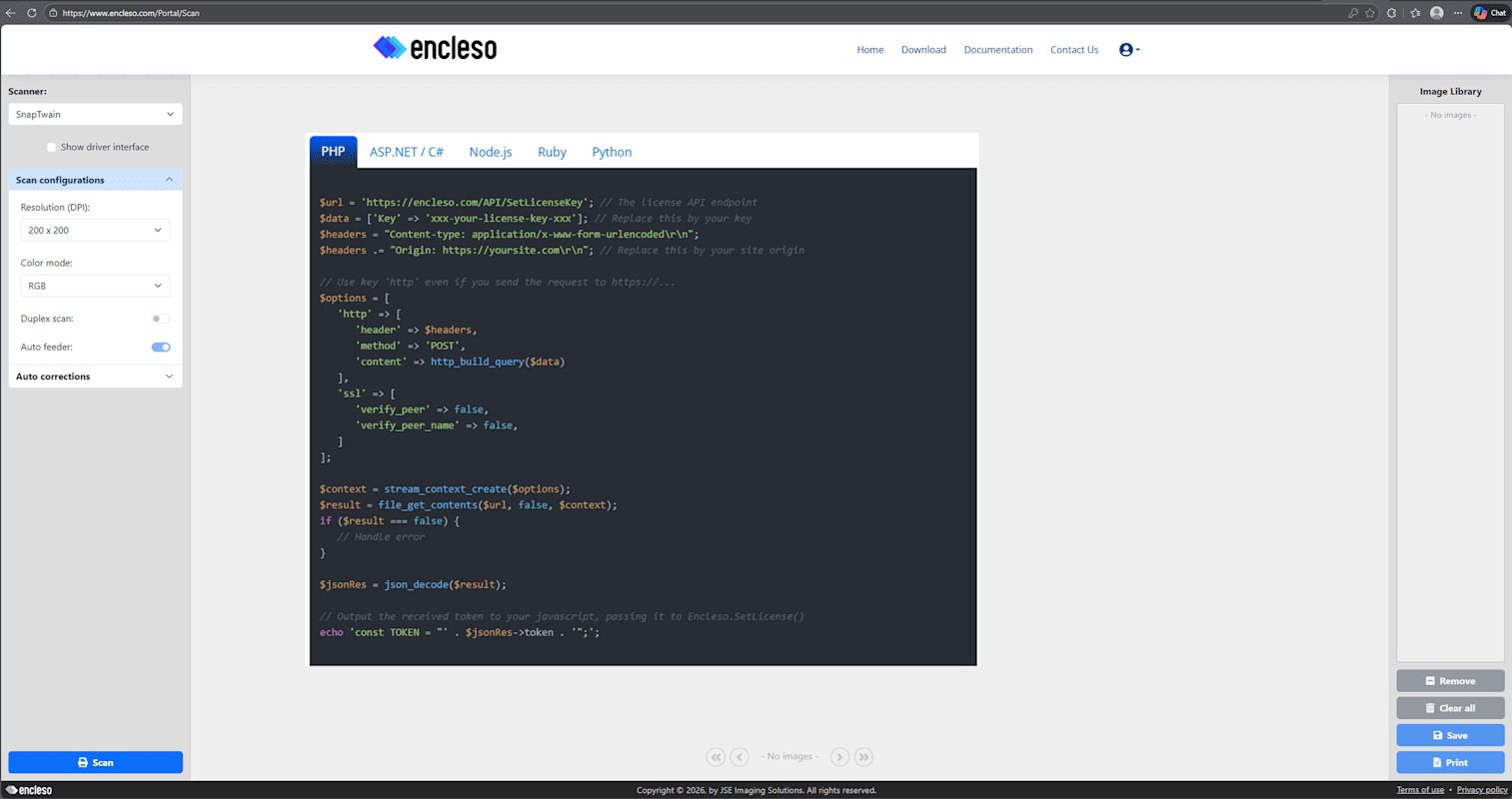Open the Documentation link
The image size is (1512, 799).
click(997, 50)
